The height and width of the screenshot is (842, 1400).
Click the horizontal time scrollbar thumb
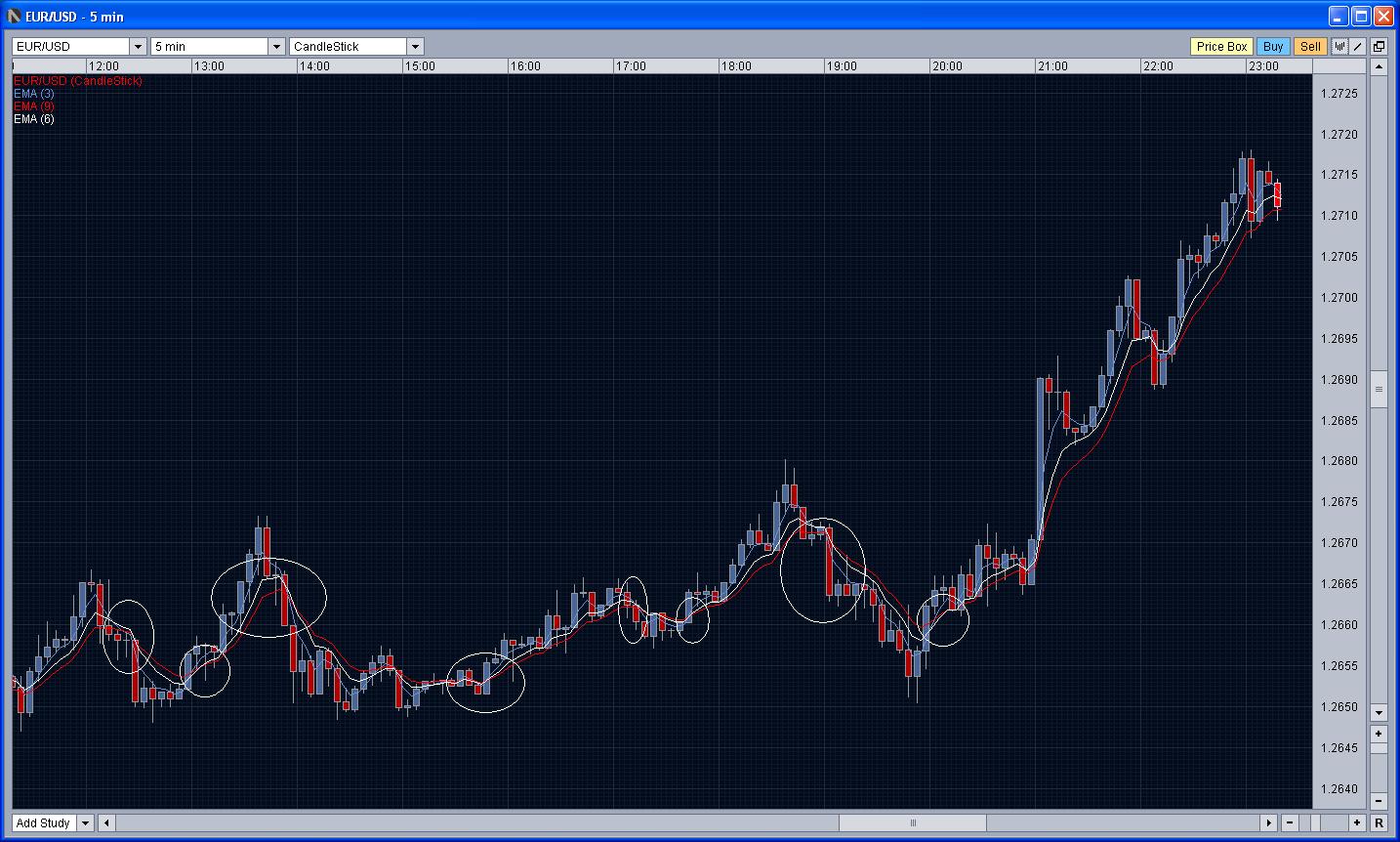(912, 823)
